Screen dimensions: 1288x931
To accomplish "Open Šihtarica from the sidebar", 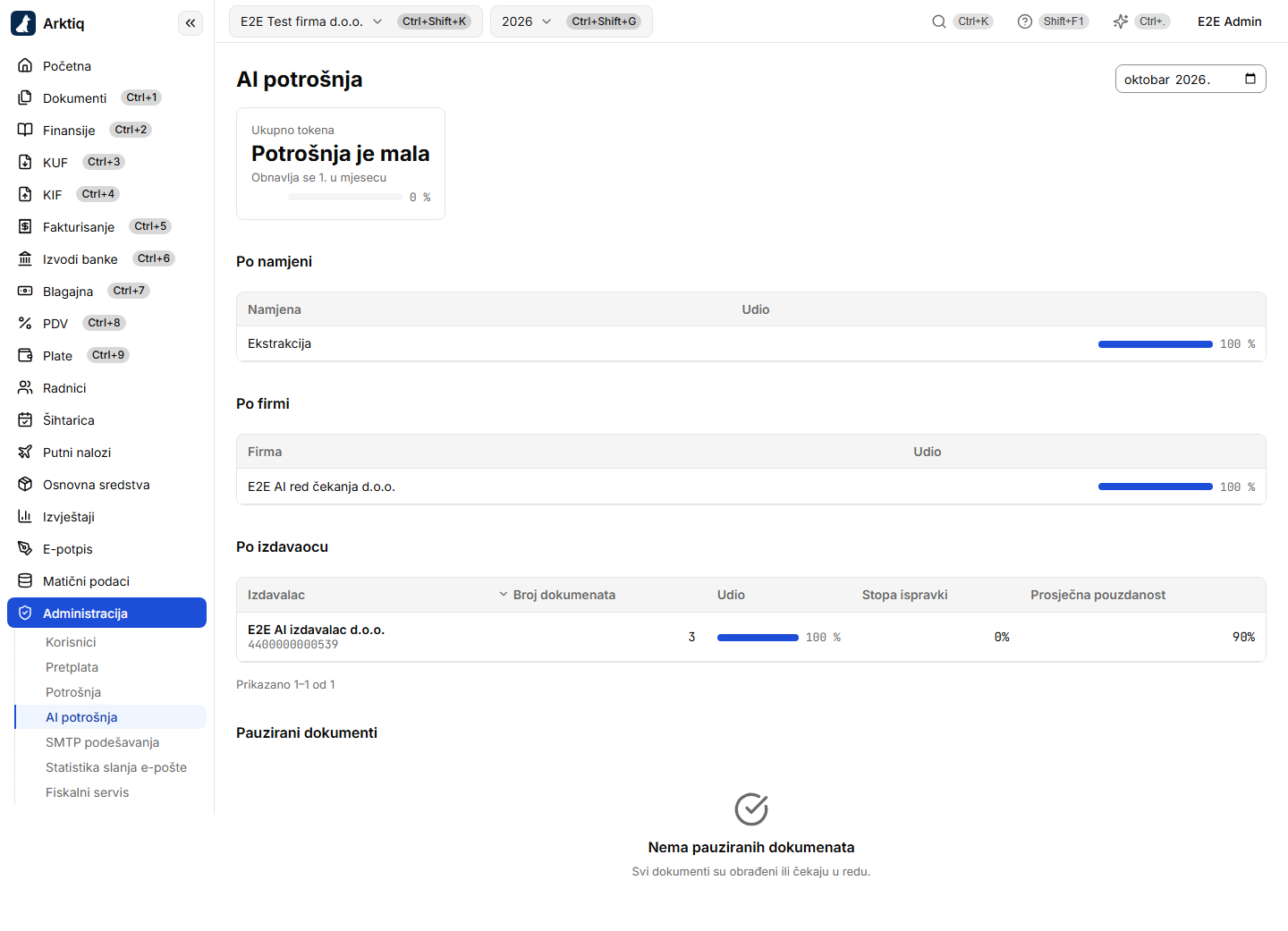I will click(x=106, y=419).
